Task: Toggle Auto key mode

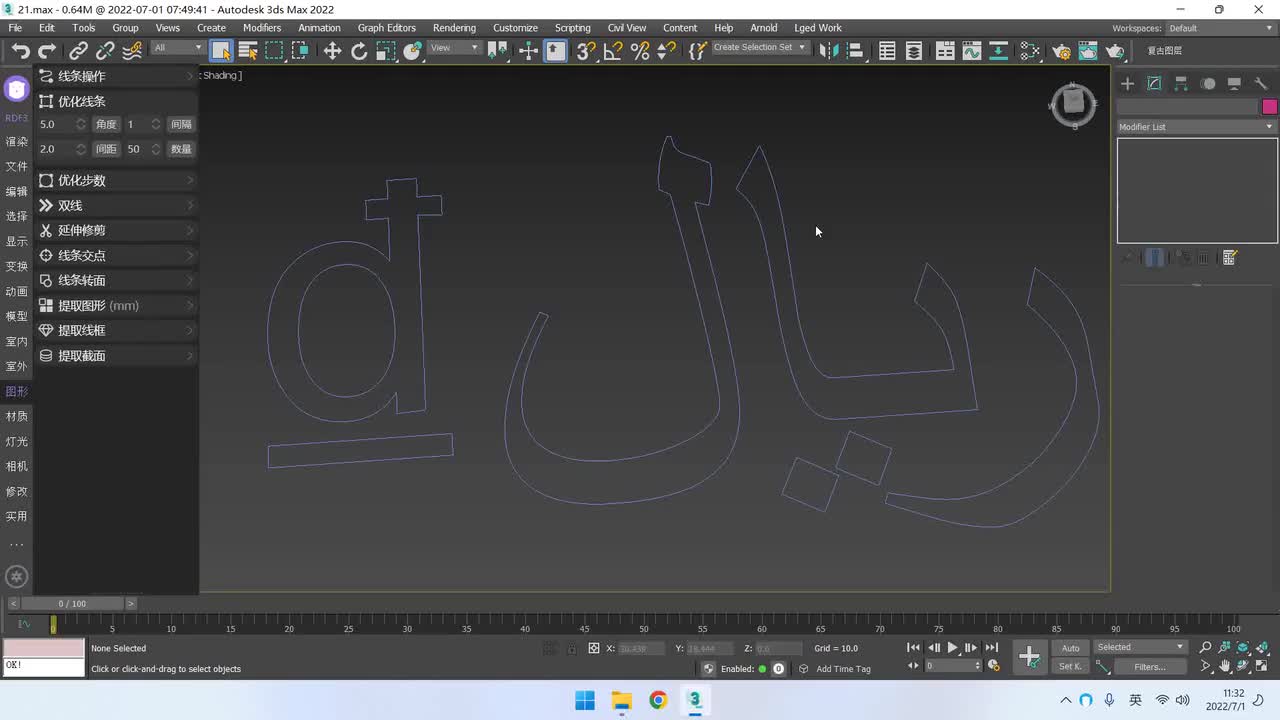Action: click(1070, 648)
